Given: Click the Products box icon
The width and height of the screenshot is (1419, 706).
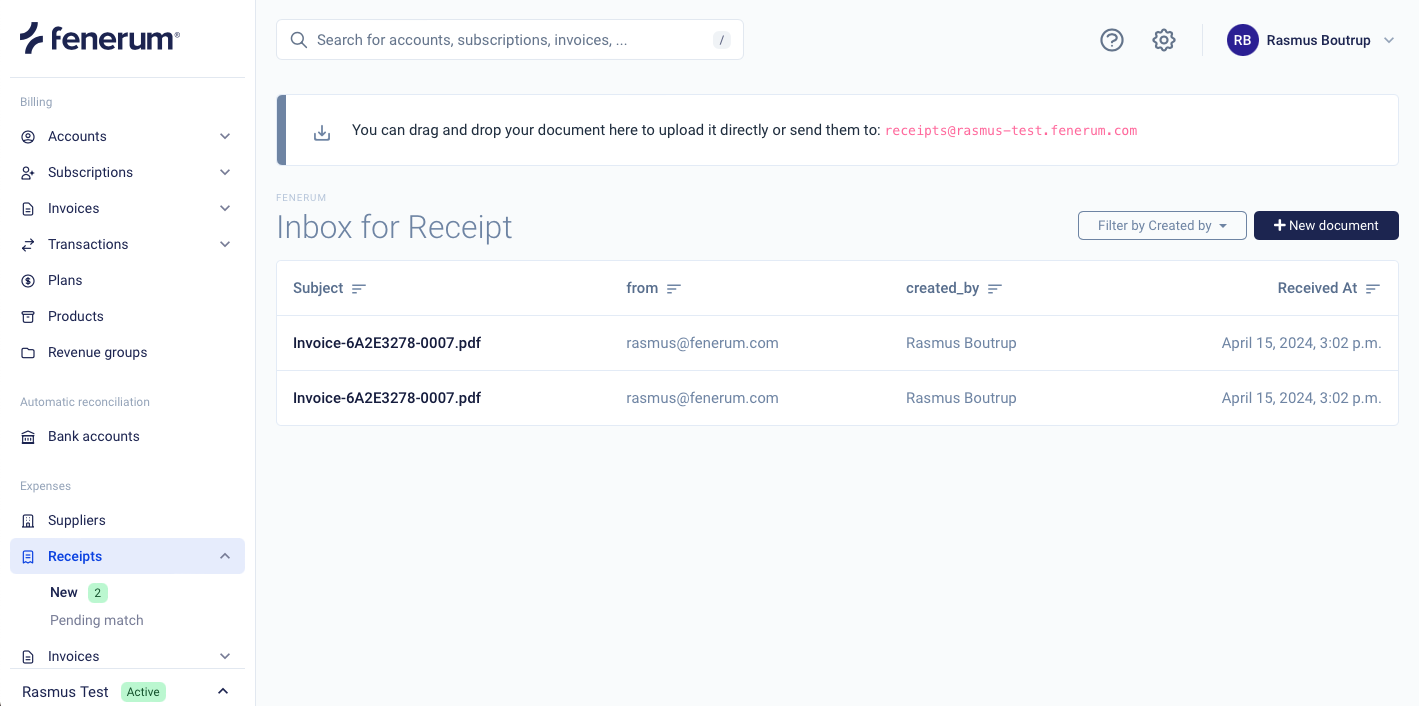Looking at the screenshot, I should coord(28,316).
